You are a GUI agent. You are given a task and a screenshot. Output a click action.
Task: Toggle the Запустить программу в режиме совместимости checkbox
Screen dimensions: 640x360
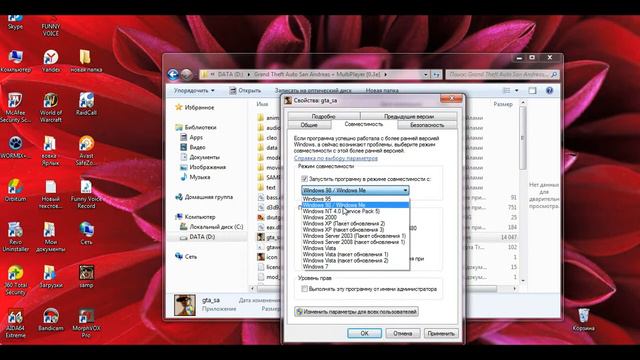tap(304, 179)
